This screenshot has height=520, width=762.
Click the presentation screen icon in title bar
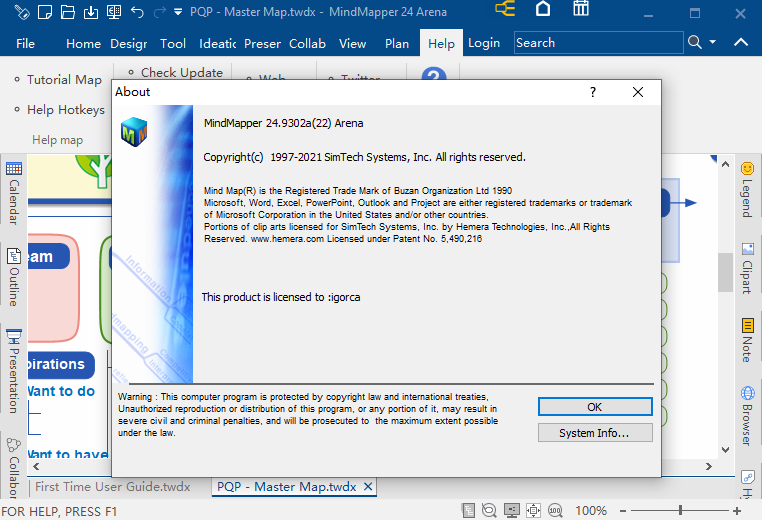coord(114,12)
